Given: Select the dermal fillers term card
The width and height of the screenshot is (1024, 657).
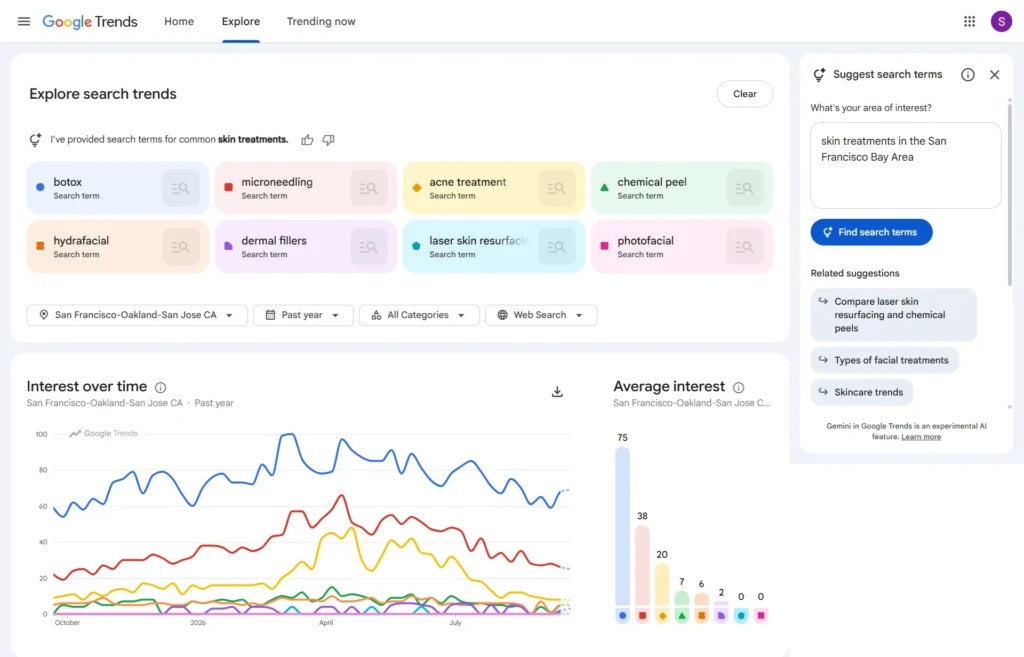Looking at the screenshot, I should pos(306,247).
